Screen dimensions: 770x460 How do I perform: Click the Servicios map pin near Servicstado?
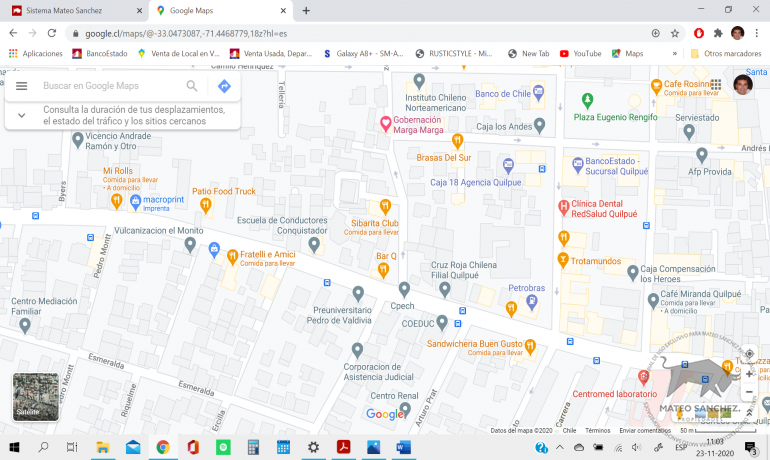pyautogui.click(x=689, y=132)
